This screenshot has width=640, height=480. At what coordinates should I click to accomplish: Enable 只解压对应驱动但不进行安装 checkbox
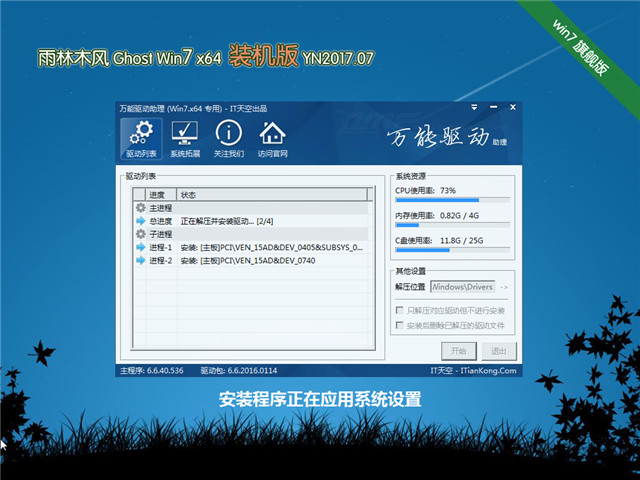[400, 310]
